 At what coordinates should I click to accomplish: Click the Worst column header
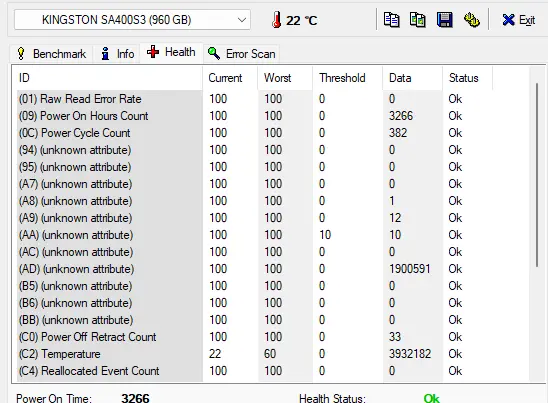pyautogui.click(x=285, y=78)
